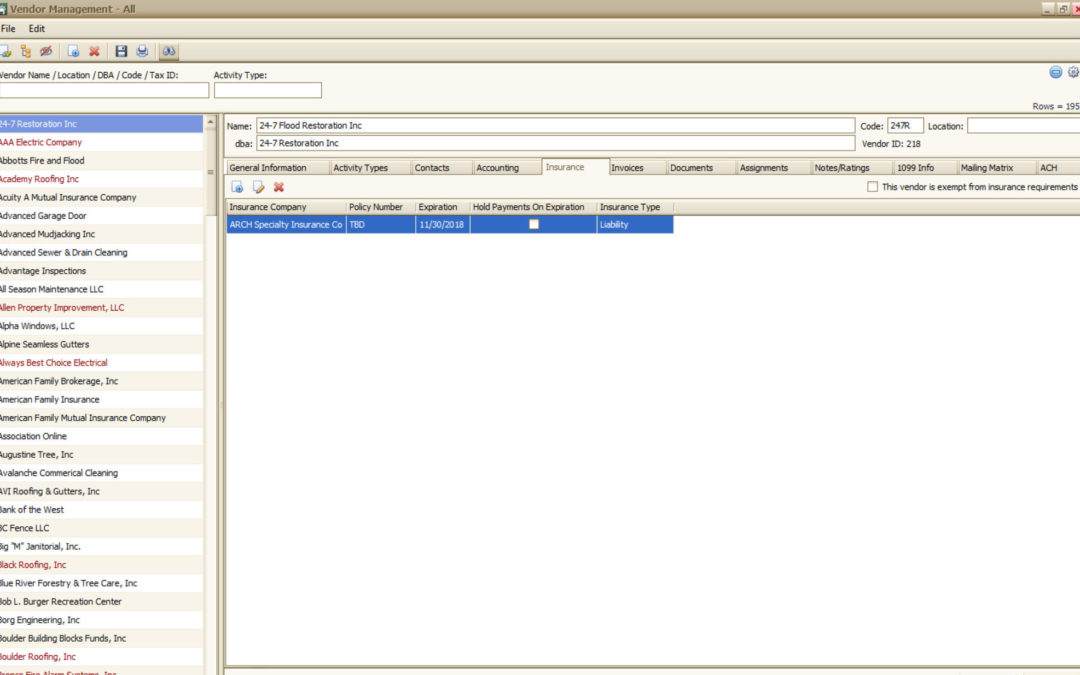Screen dimensions: 1080x675
Task: Open the 1099 Info tab
Action: (x=915, y=168)
